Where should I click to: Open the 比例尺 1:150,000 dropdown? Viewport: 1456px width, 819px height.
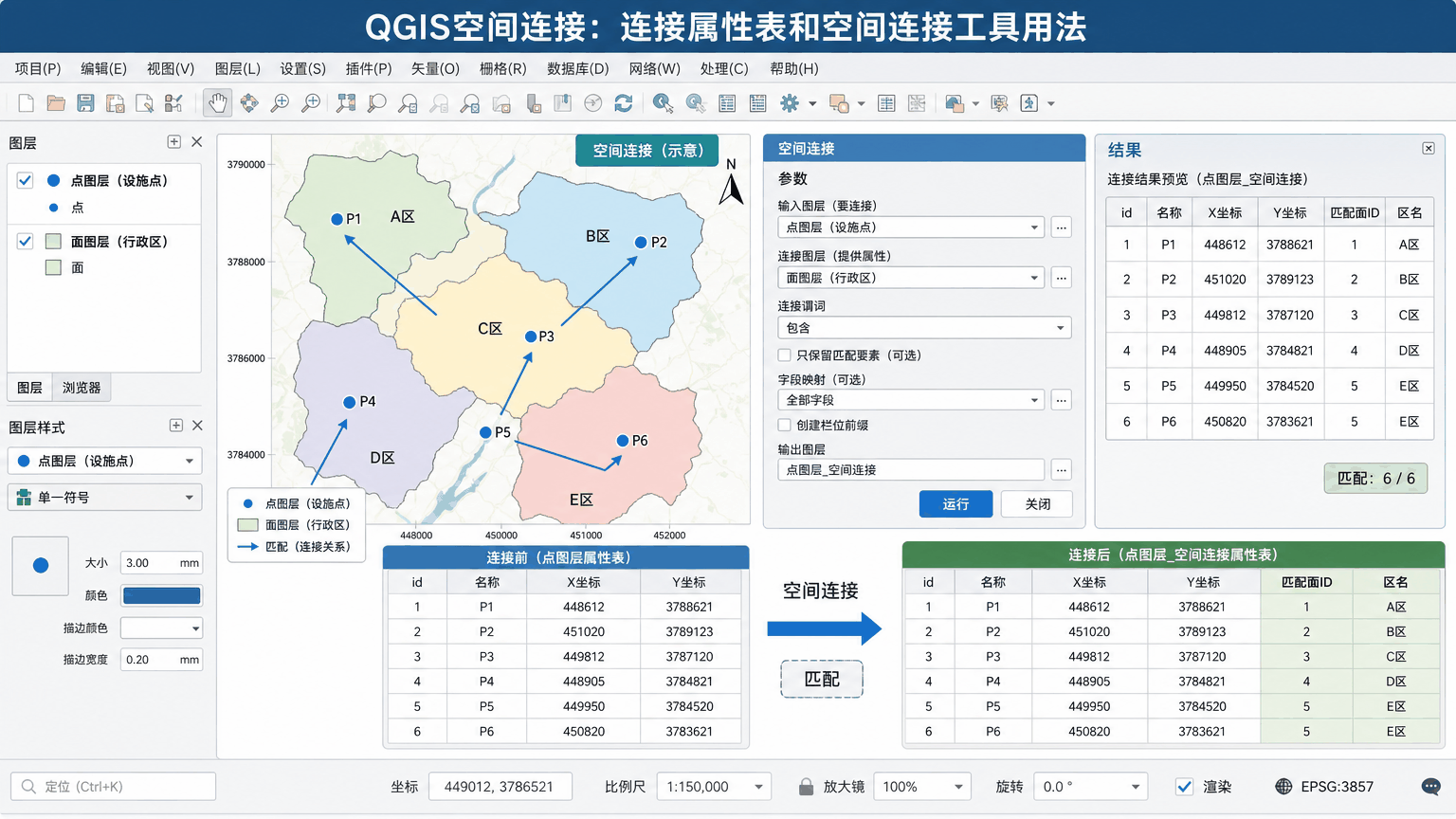click(714, 787)
